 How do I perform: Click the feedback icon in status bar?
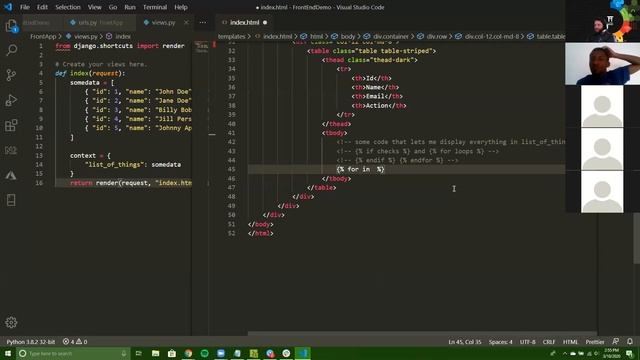[616, 342]
